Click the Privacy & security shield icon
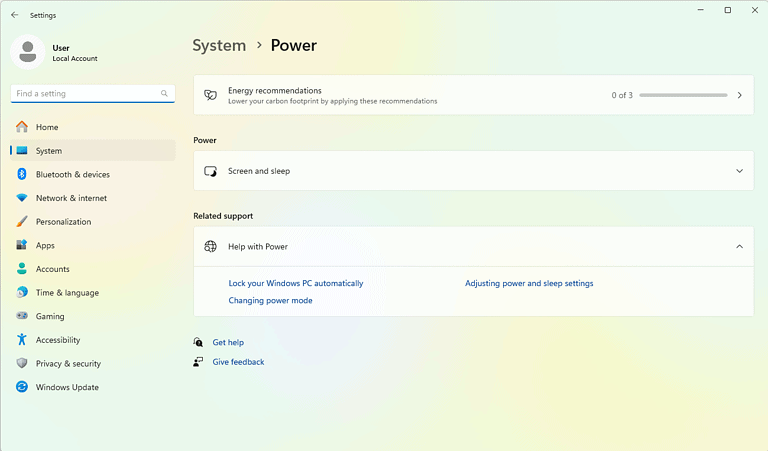The image size is (768, 451). tap(22, 364)
